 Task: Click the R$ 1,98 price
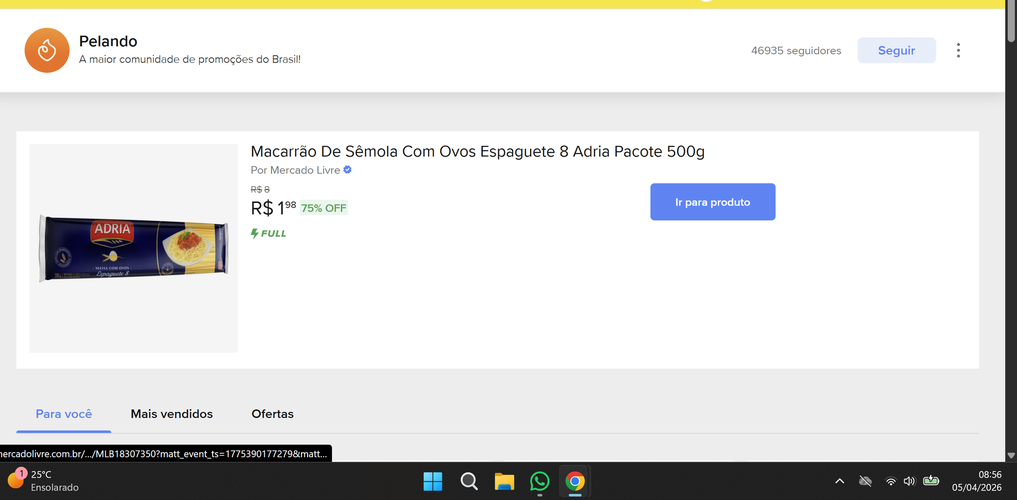coord(273,208)
